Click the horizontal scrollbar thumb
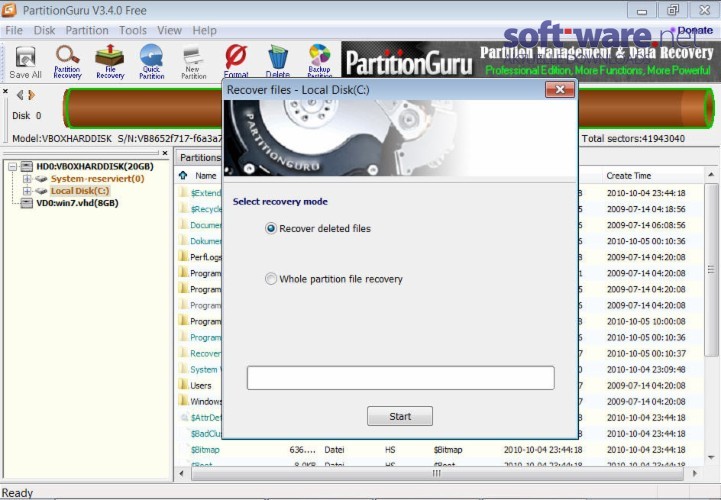Screen dimensions: 721x500 pos(436,473)
